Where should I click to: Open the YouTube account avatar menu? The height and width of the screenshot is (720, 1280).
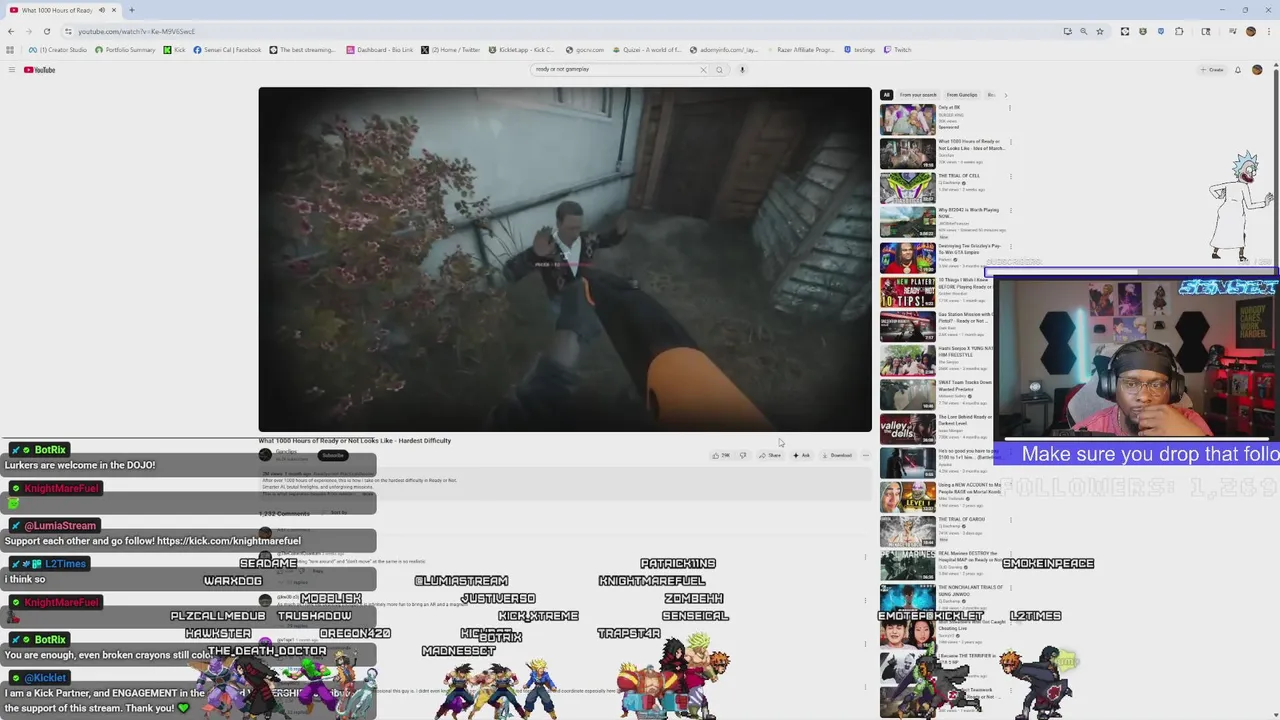pos(1257,70)
